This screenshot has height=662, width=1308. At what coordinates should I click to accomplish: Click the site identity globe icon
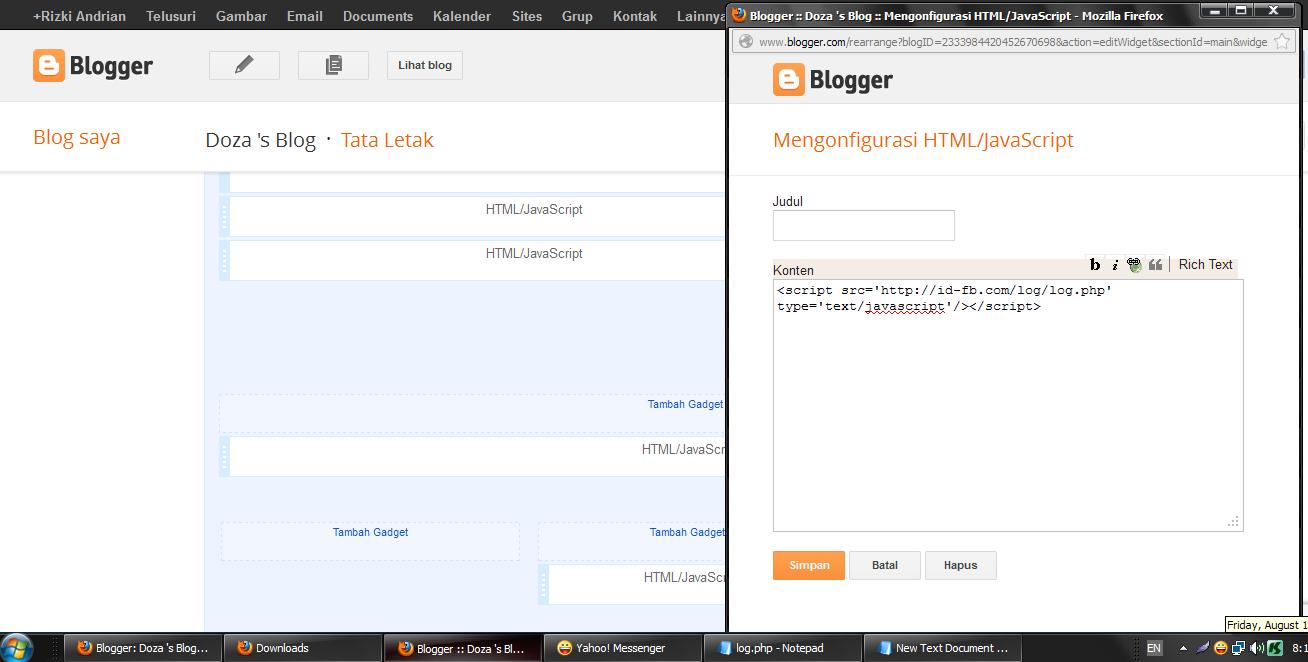pos(746,42)
